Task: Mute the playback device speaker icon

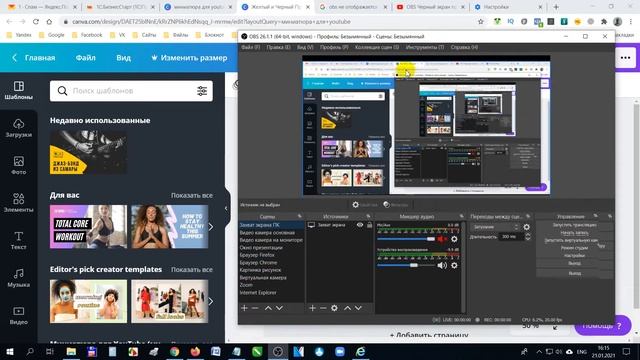Action: [x=442, y=265]
